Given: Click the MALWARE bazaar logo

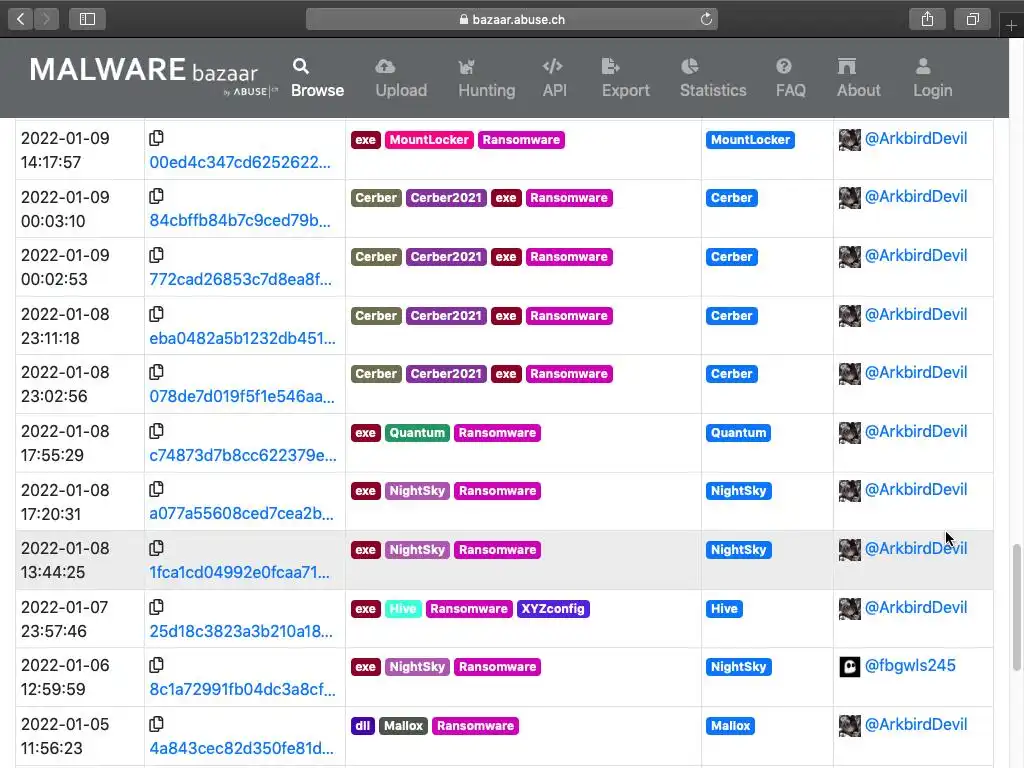Looking at the screenshot, I should tap(153, 75).
